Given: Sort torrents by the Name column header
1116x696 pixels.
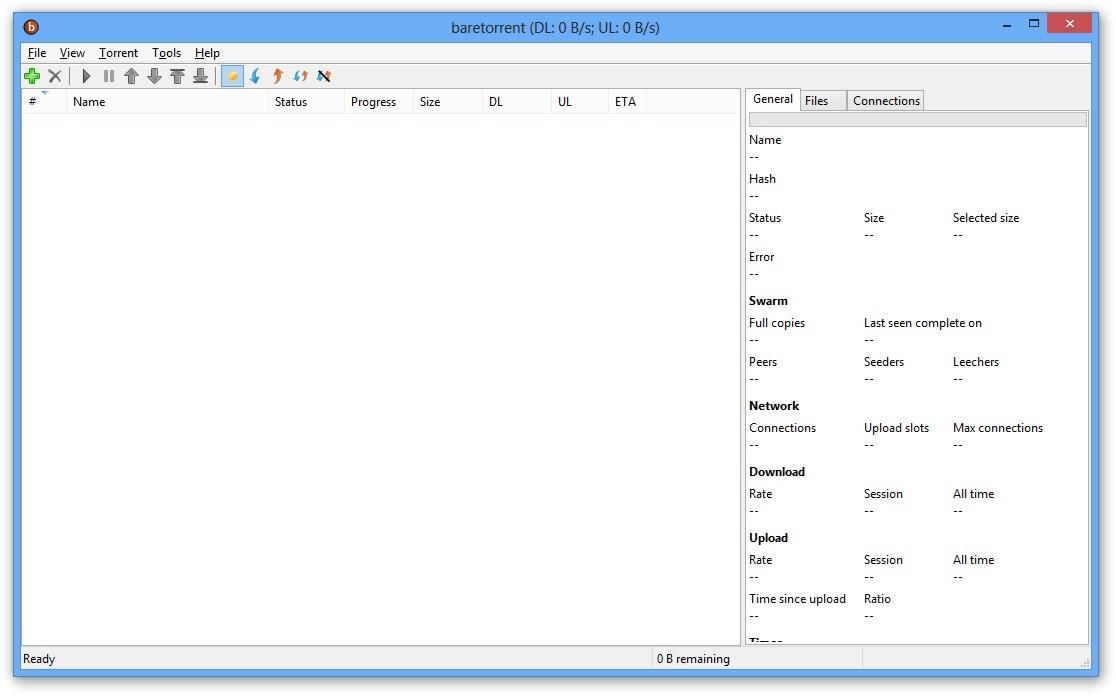Looking at the screenshot, I should point(167,102).
